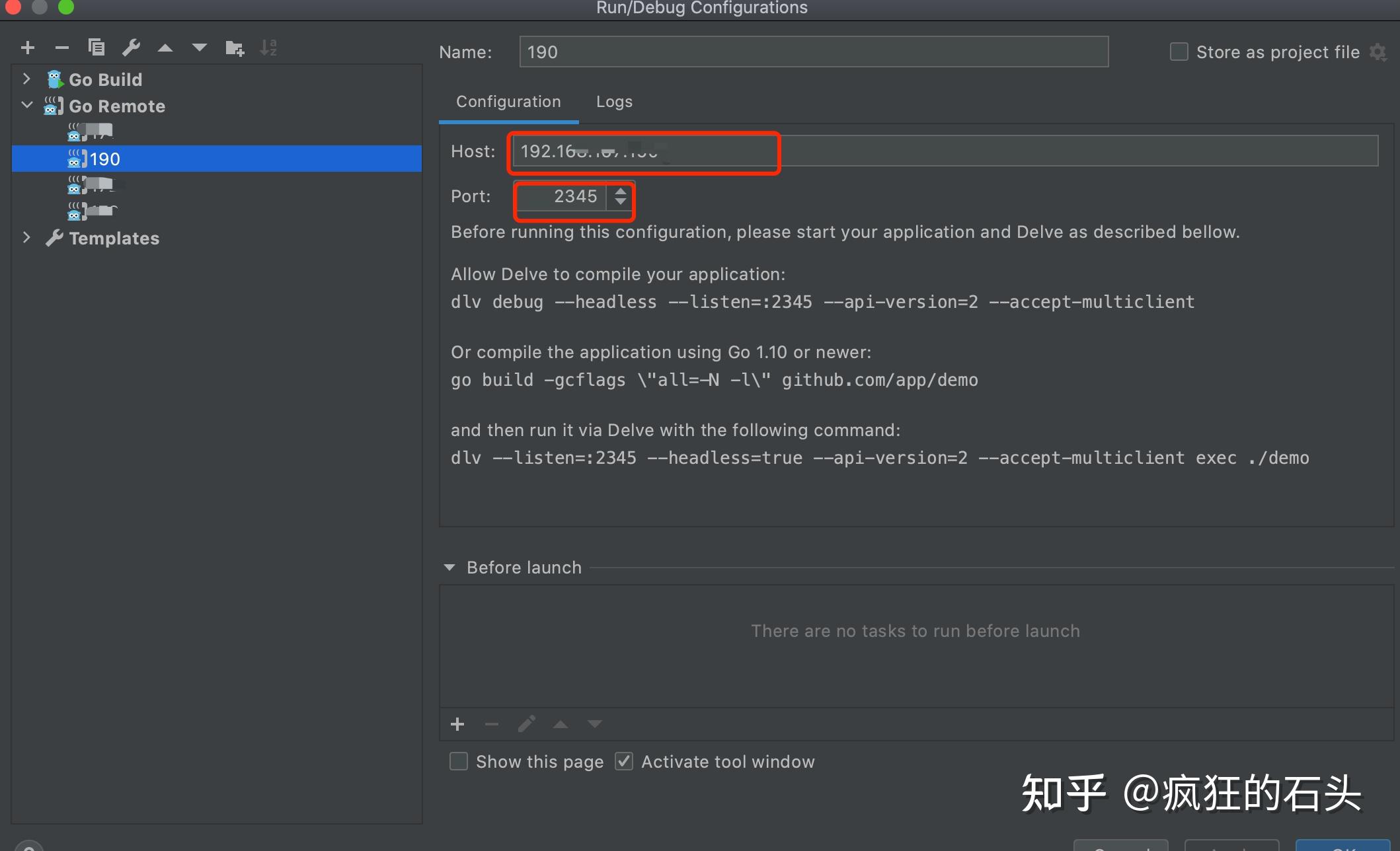Move configuration up in list
Image resolution: width=1400 pixels, height=851 pixels.
(x=165, y=48)
